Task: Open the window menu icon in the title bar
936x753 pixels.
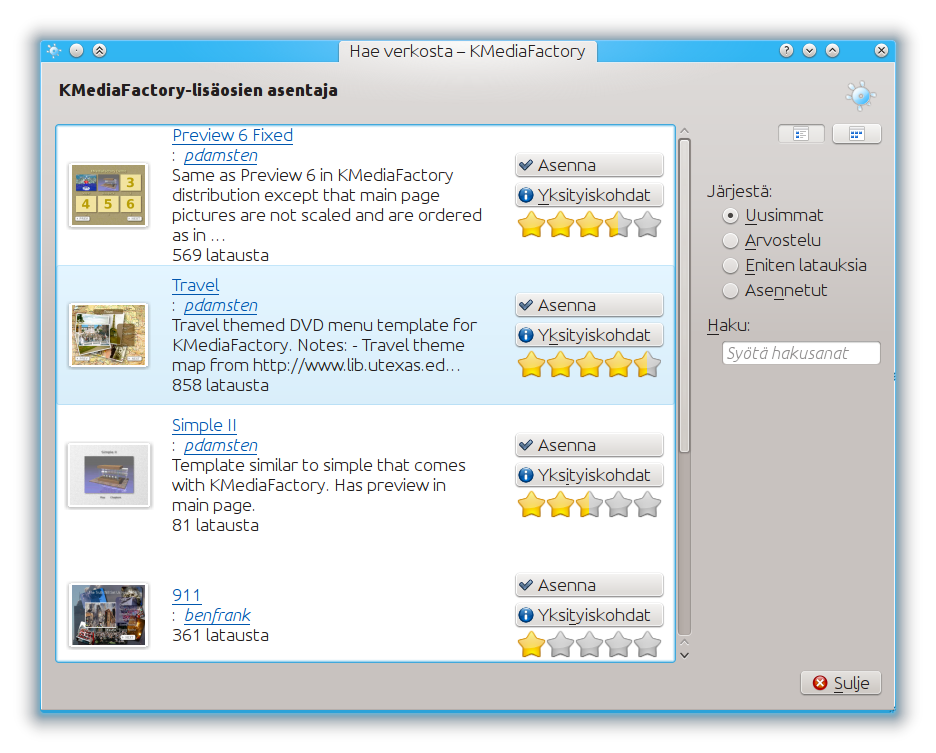Action: (54, 51)
